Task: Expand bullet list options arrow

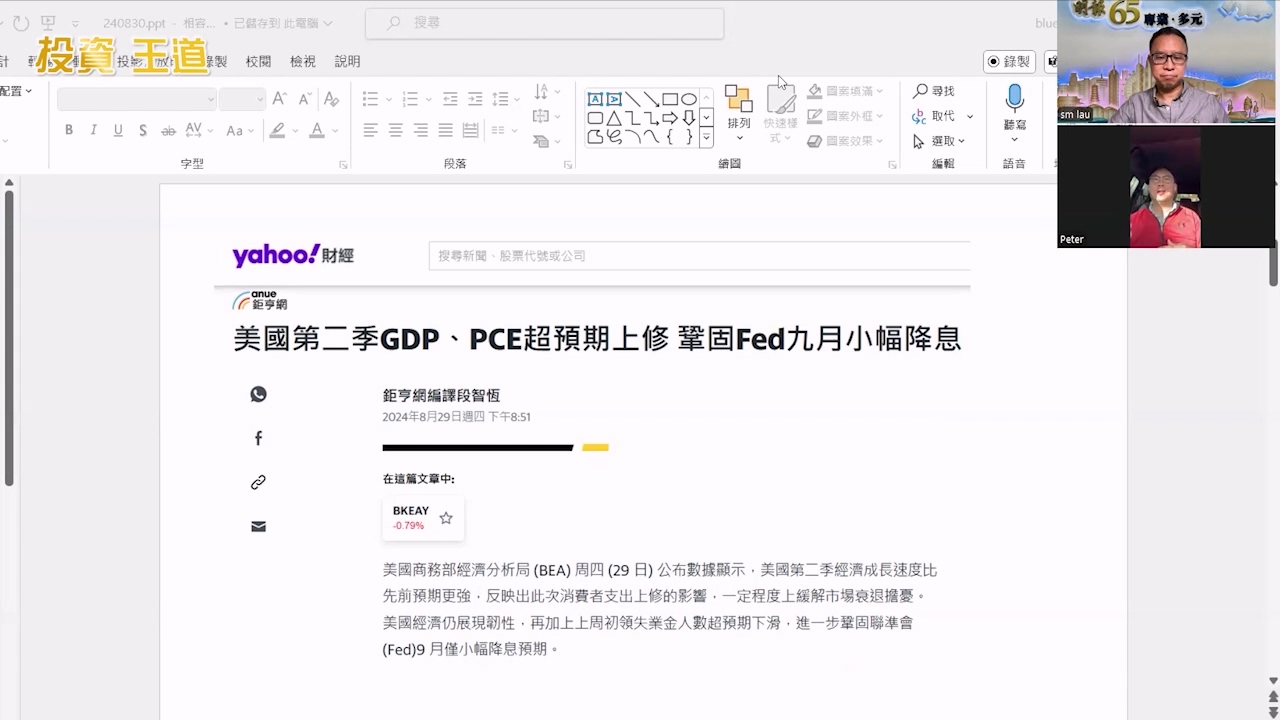Action: 388,99
